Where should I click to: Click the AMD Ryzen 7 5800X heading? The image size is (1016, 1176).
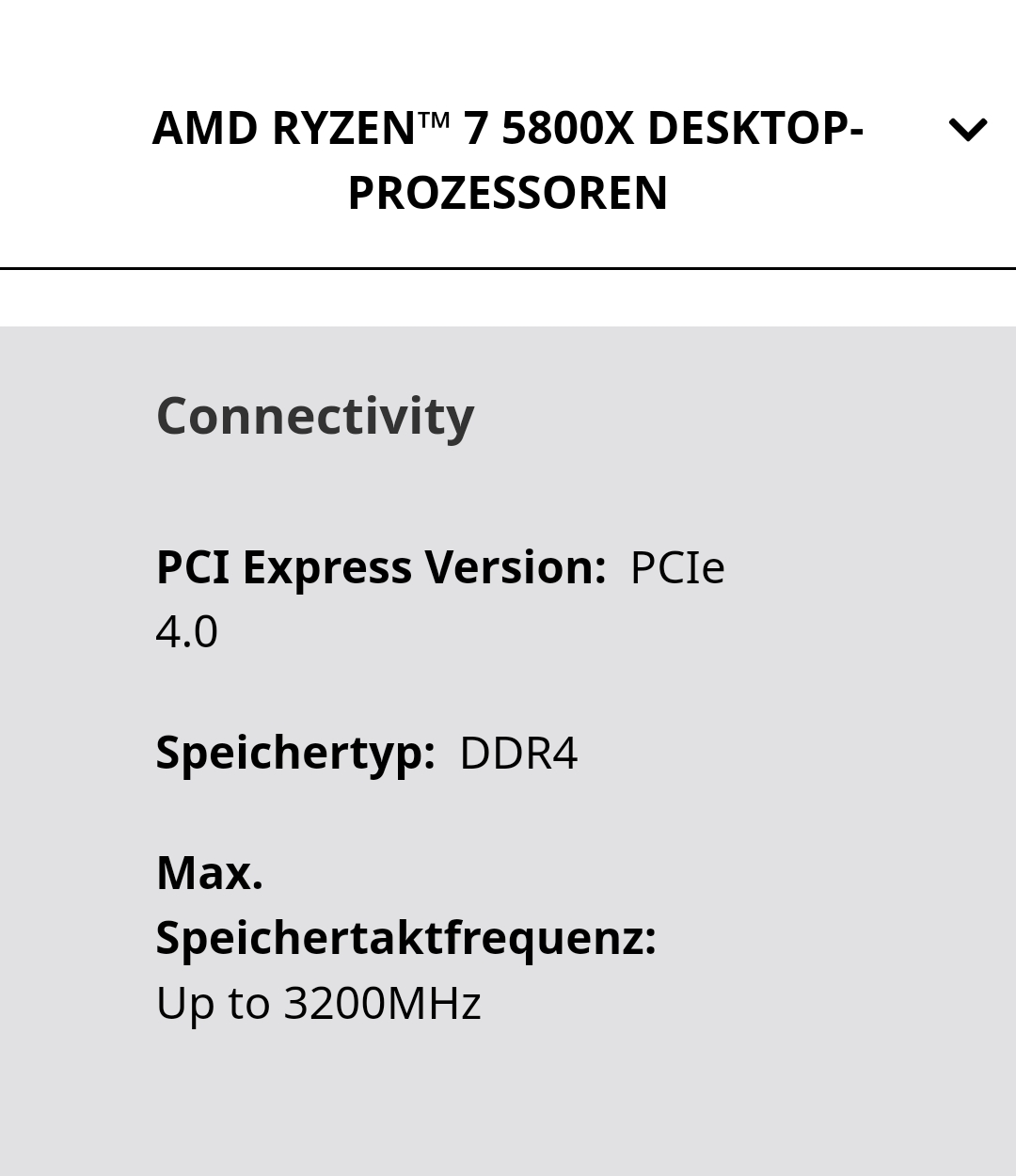point(507,160)
